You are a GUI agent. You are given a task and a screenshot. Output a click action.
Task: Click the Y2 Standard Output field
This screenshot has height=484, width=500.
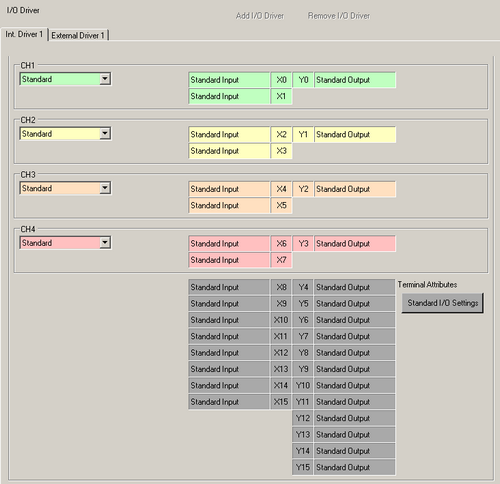click(x=355, y=189)
